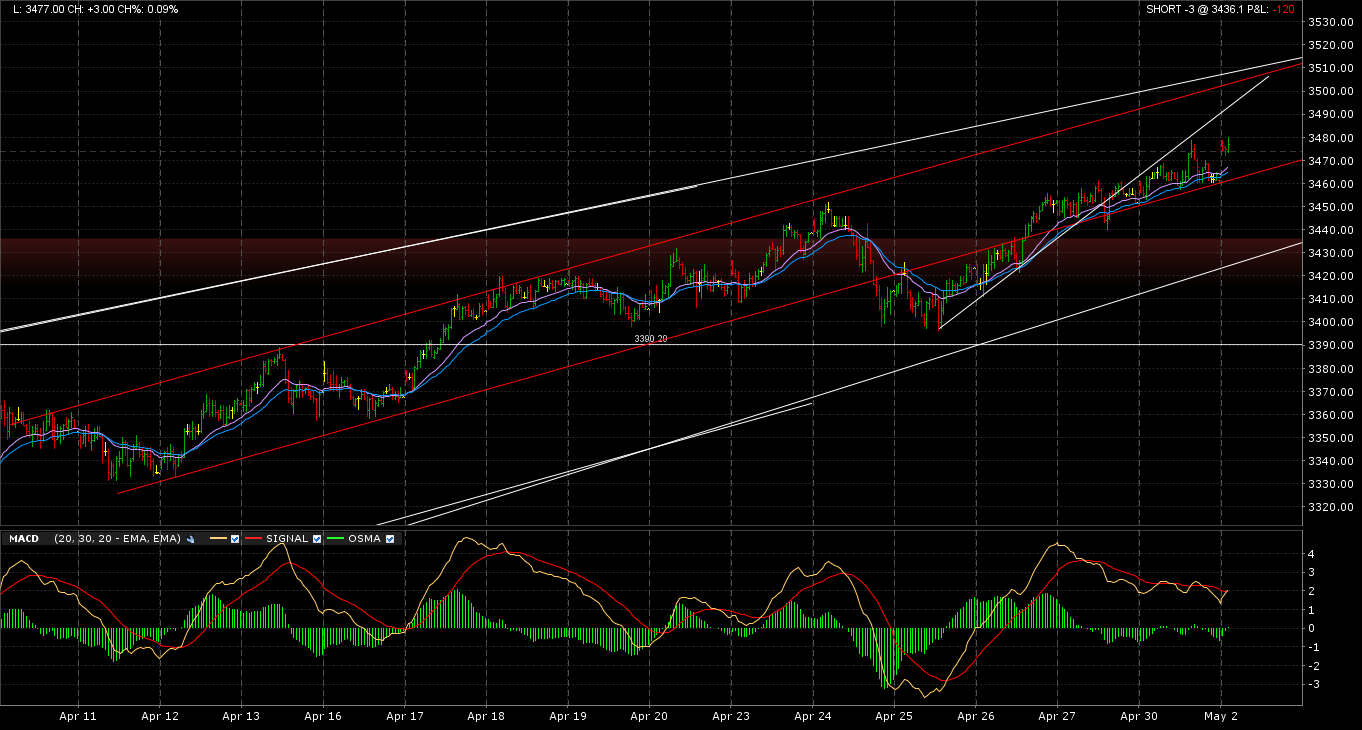Click the Apr 13 date axis label

tap(241, 717)
